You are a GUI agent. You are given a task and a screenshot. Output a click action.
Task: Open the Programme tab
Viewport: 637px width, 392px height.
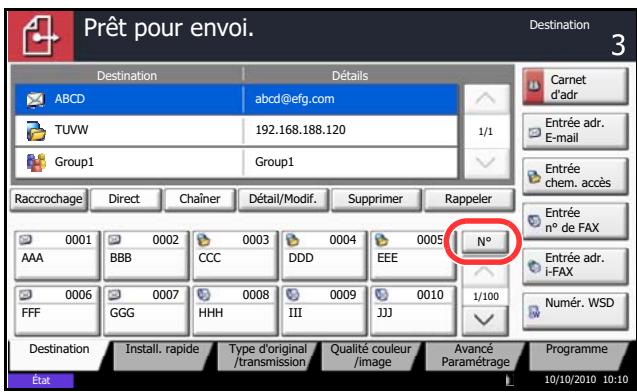(577, 355)
